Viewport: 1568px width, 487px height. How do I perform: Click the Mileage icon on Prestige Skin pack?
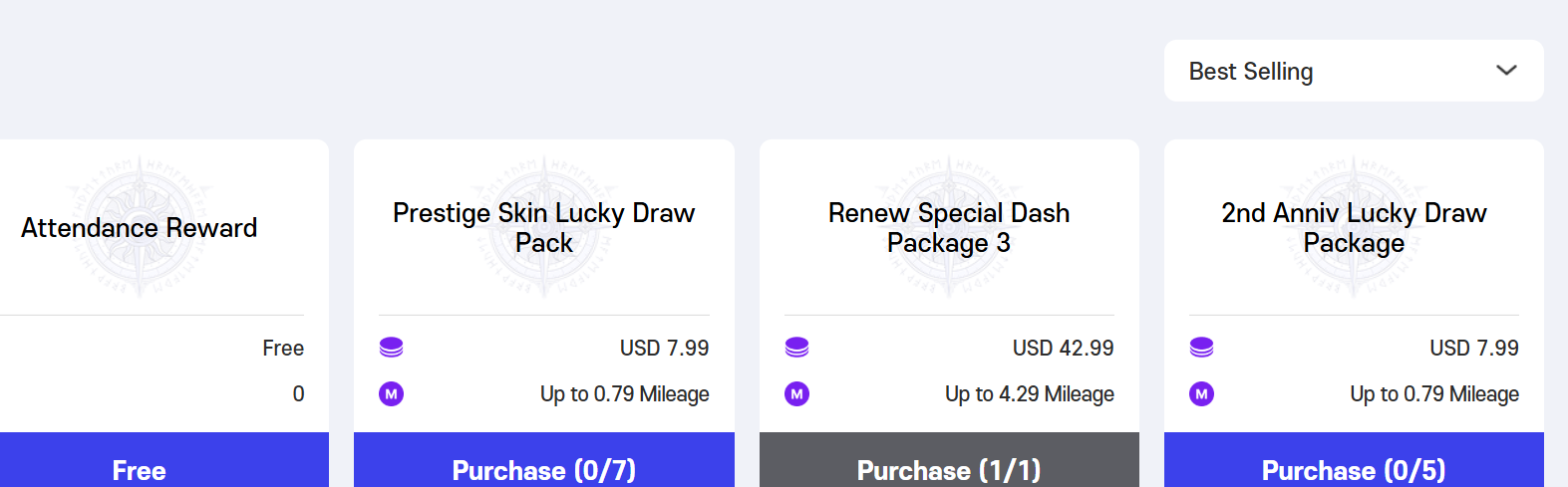pos(392,394)
